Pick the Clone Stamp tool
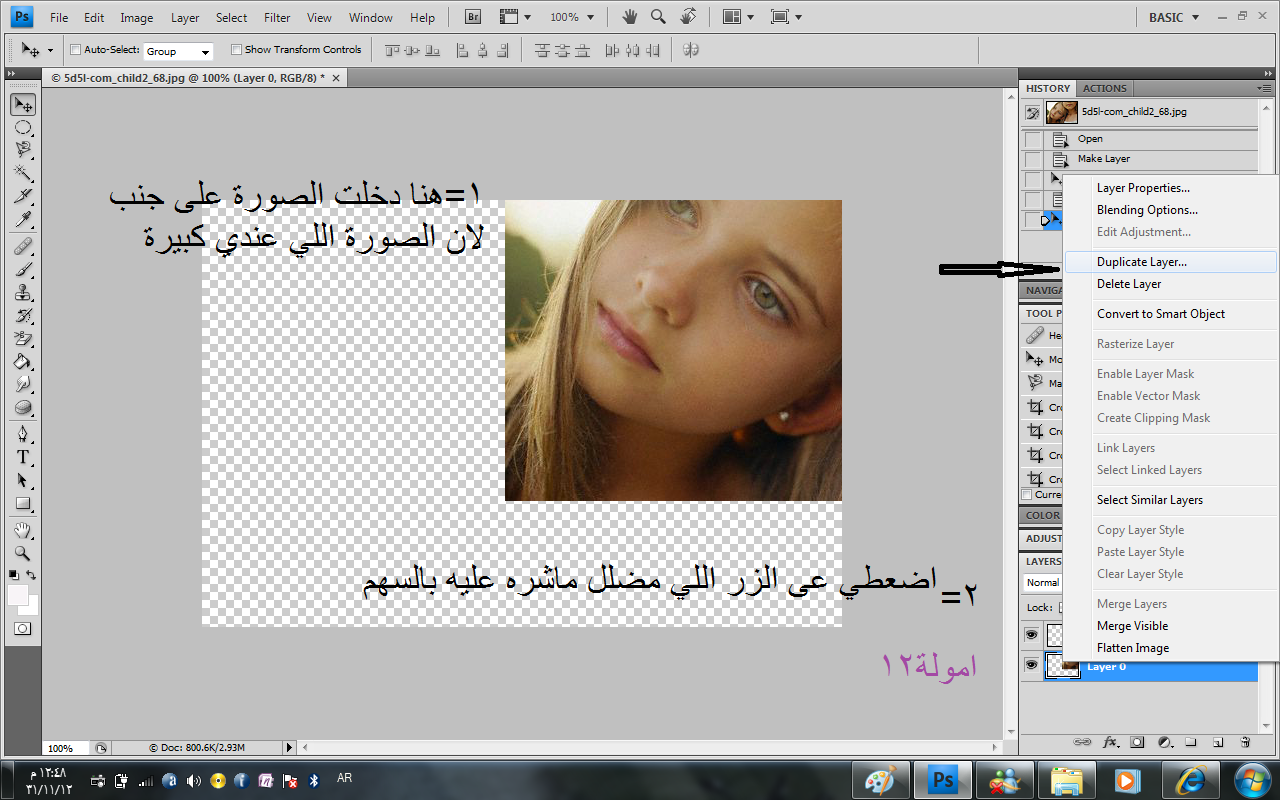Image resolution: width=1280 pixels, height=800 pixels. pos(23,292)
